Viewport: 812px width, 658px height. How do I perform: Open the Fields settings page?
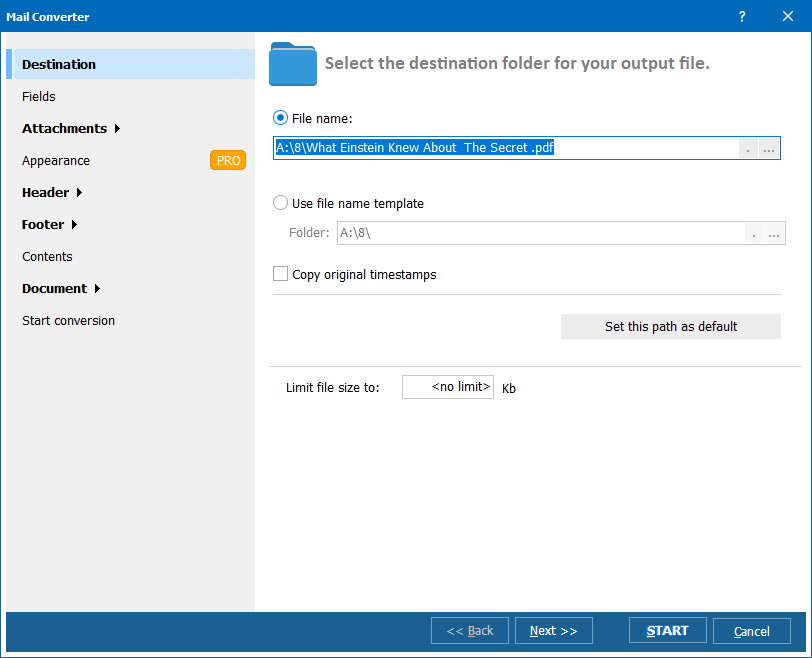tap(39, 97)
